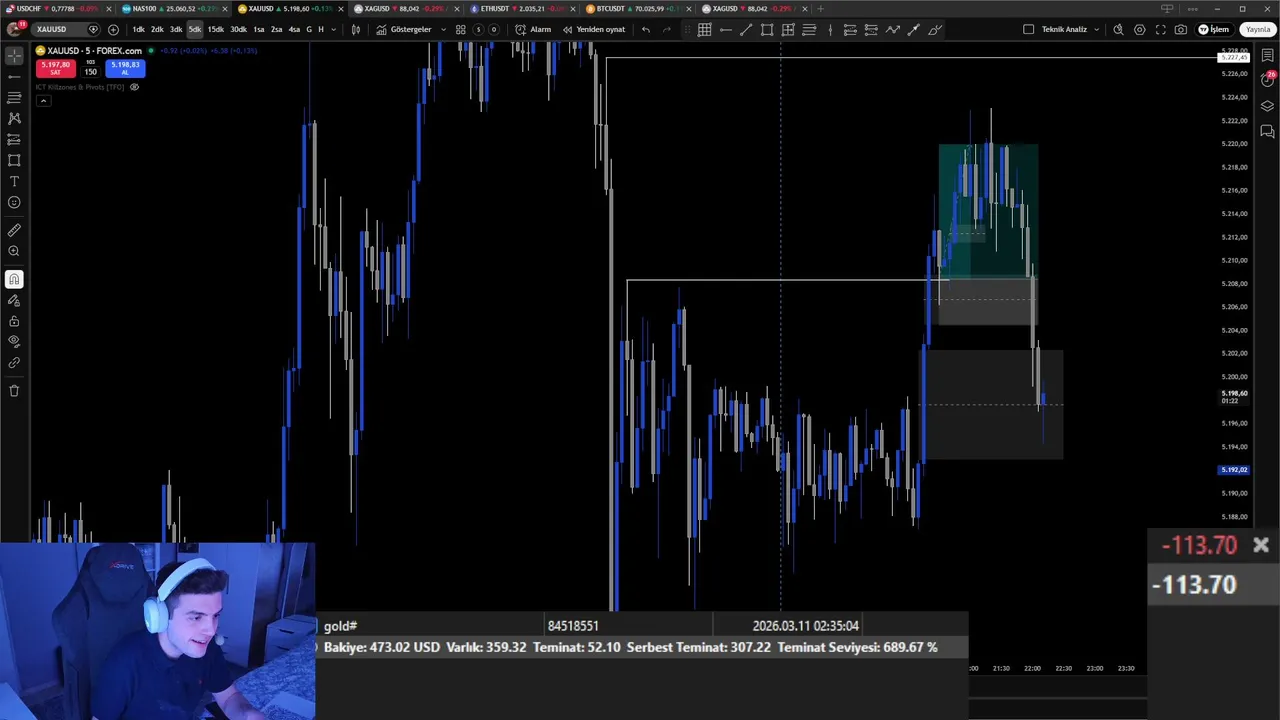
Task: Expand the timeframe dropdown arrow
Action: [x=333, y=29]
